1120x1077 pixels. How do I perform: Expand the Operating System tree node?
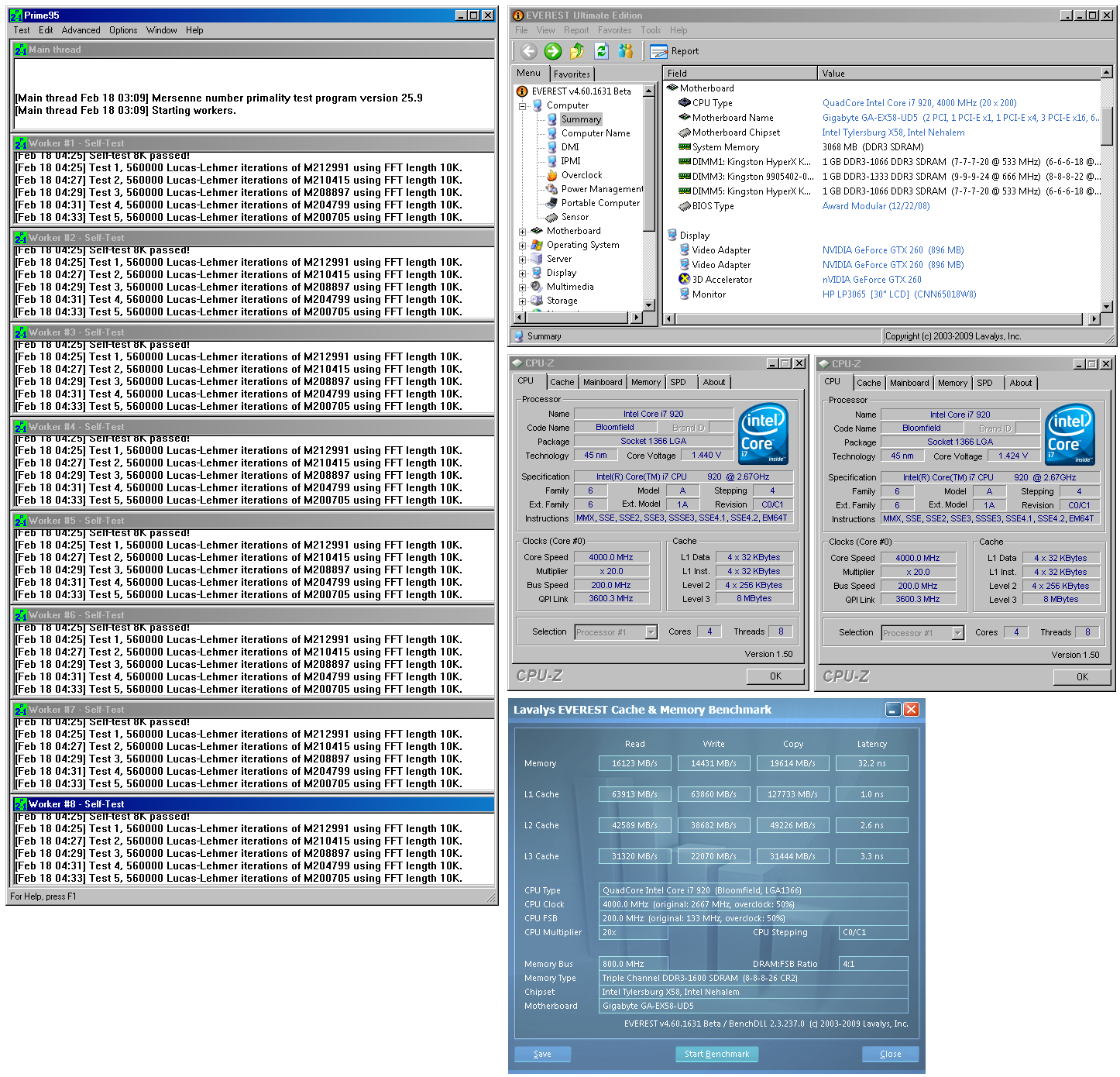point(522,246)
